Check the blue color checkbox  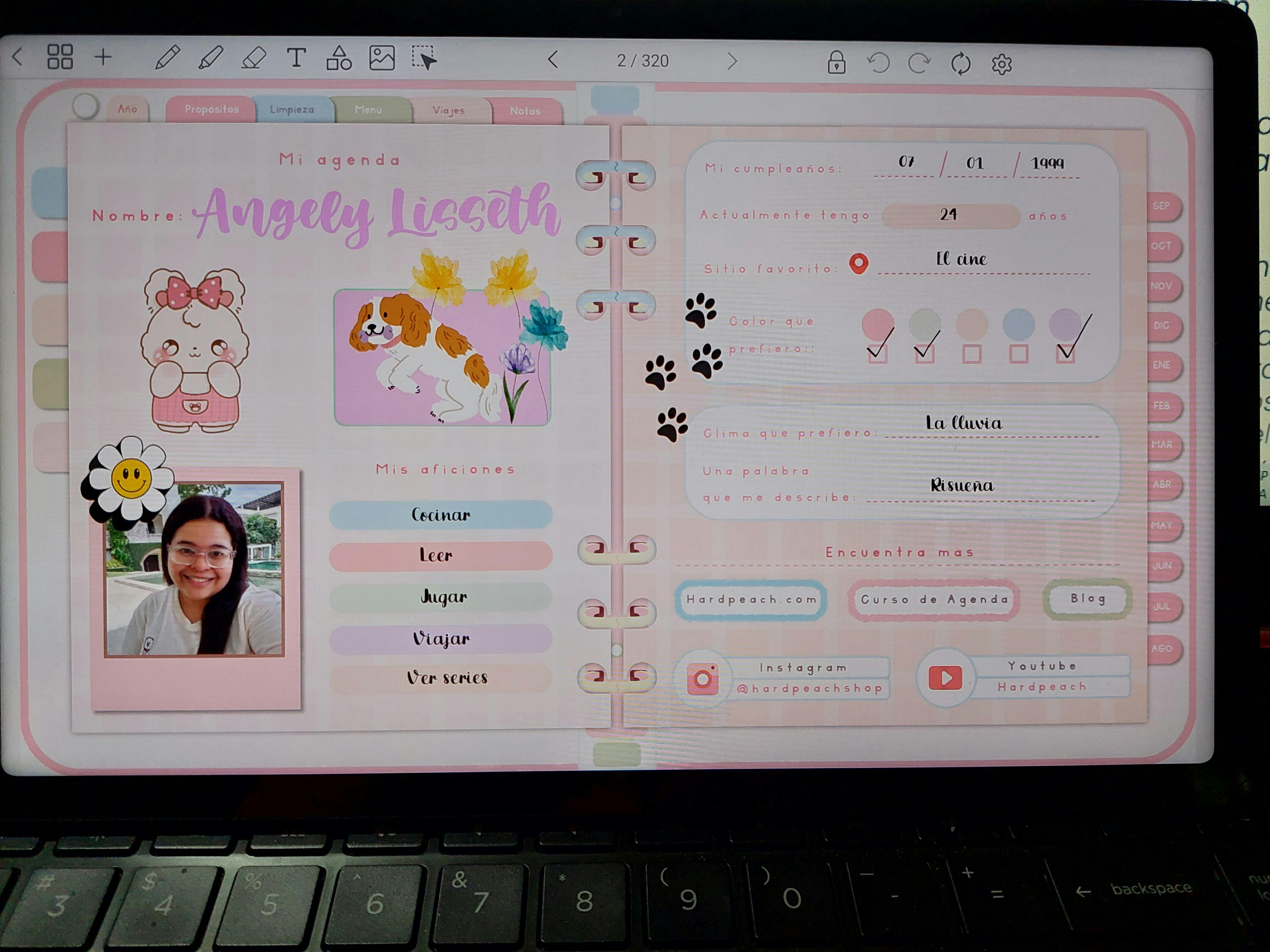(x=1018, y=354)
